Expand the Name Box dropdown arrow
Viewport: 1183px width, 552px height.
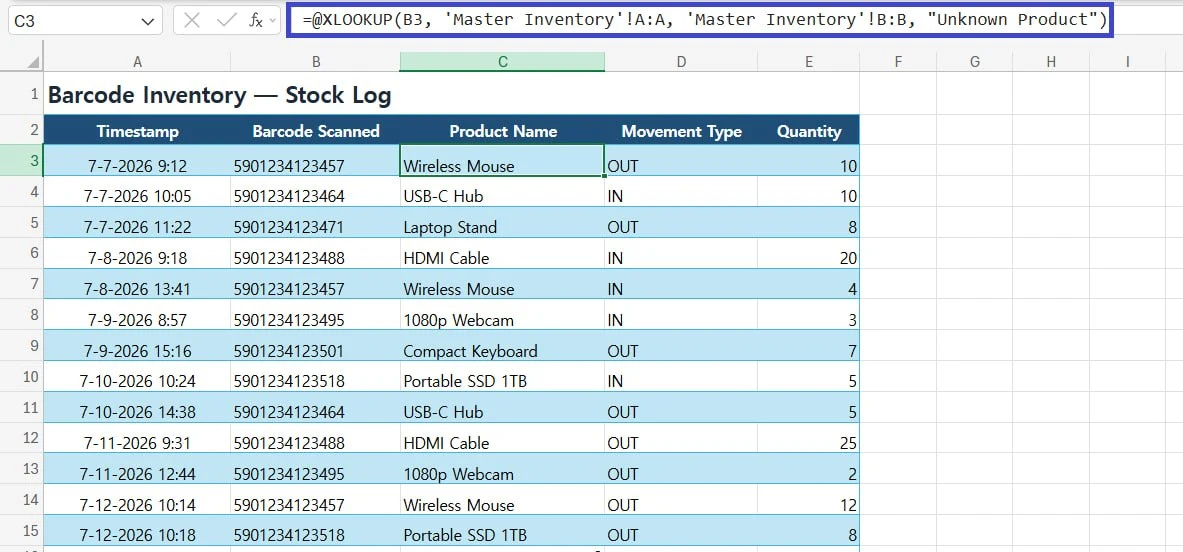[146, 21]
